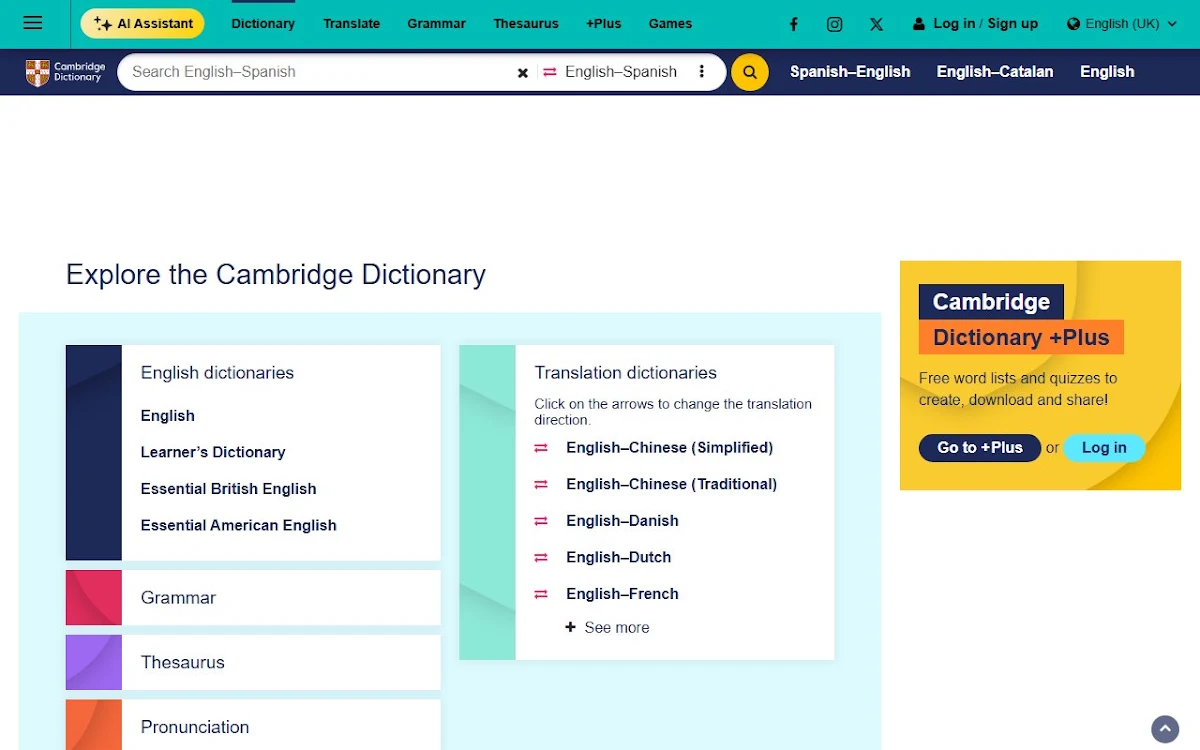The image size is (1200, 750).
Task: Visit the Facebook page icon
Action: coord(794,24)
